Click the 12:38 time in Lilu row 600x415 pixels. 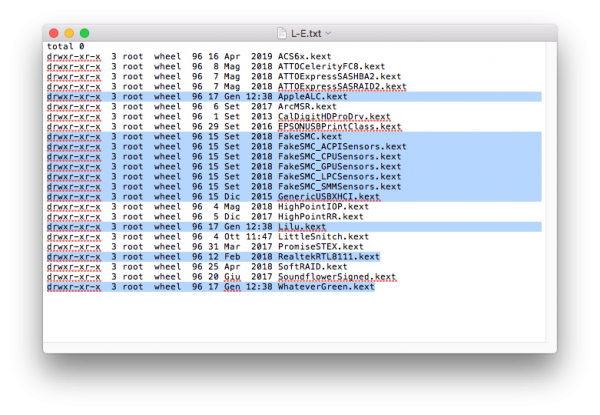(x=259, y=227)
